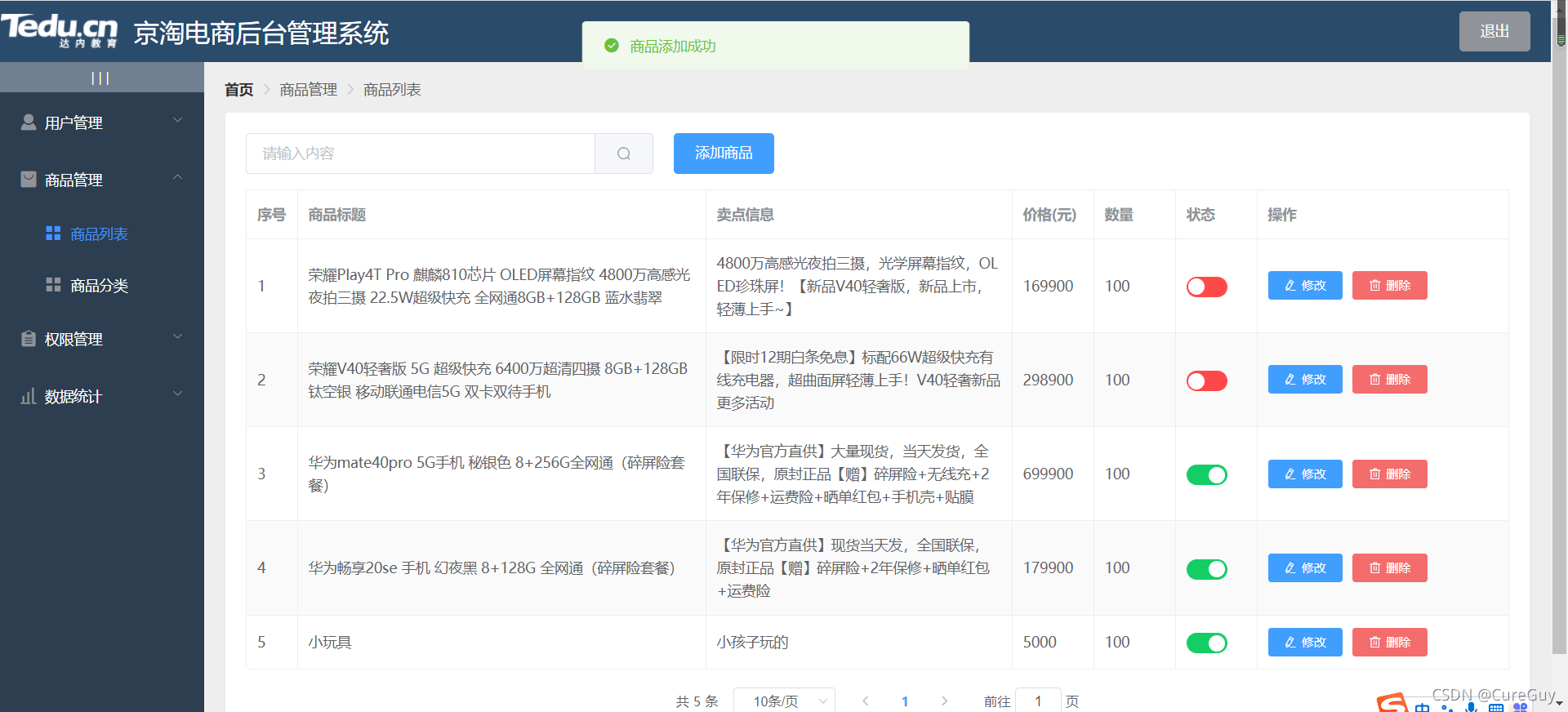This screenshot has height=712, width=1568.
Task: Click 修改 for 荣耀Play4T Pro row
Action: [1305, 286]
